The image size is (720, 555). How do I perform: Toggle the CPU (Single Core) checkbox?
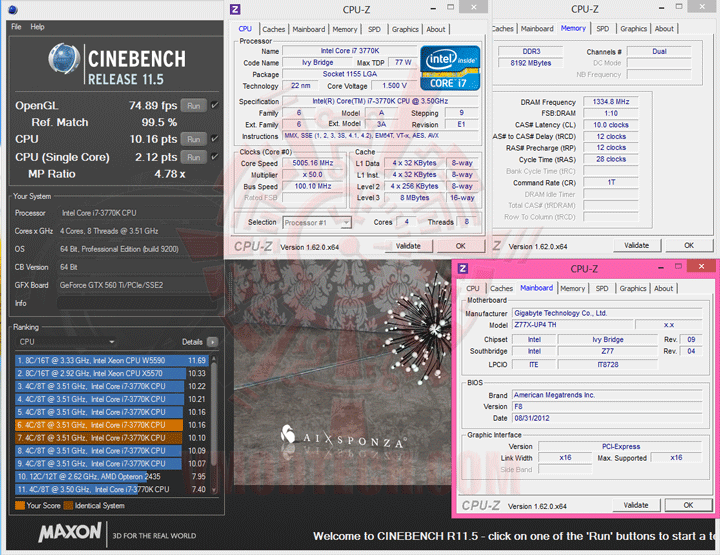pos(214,157)
